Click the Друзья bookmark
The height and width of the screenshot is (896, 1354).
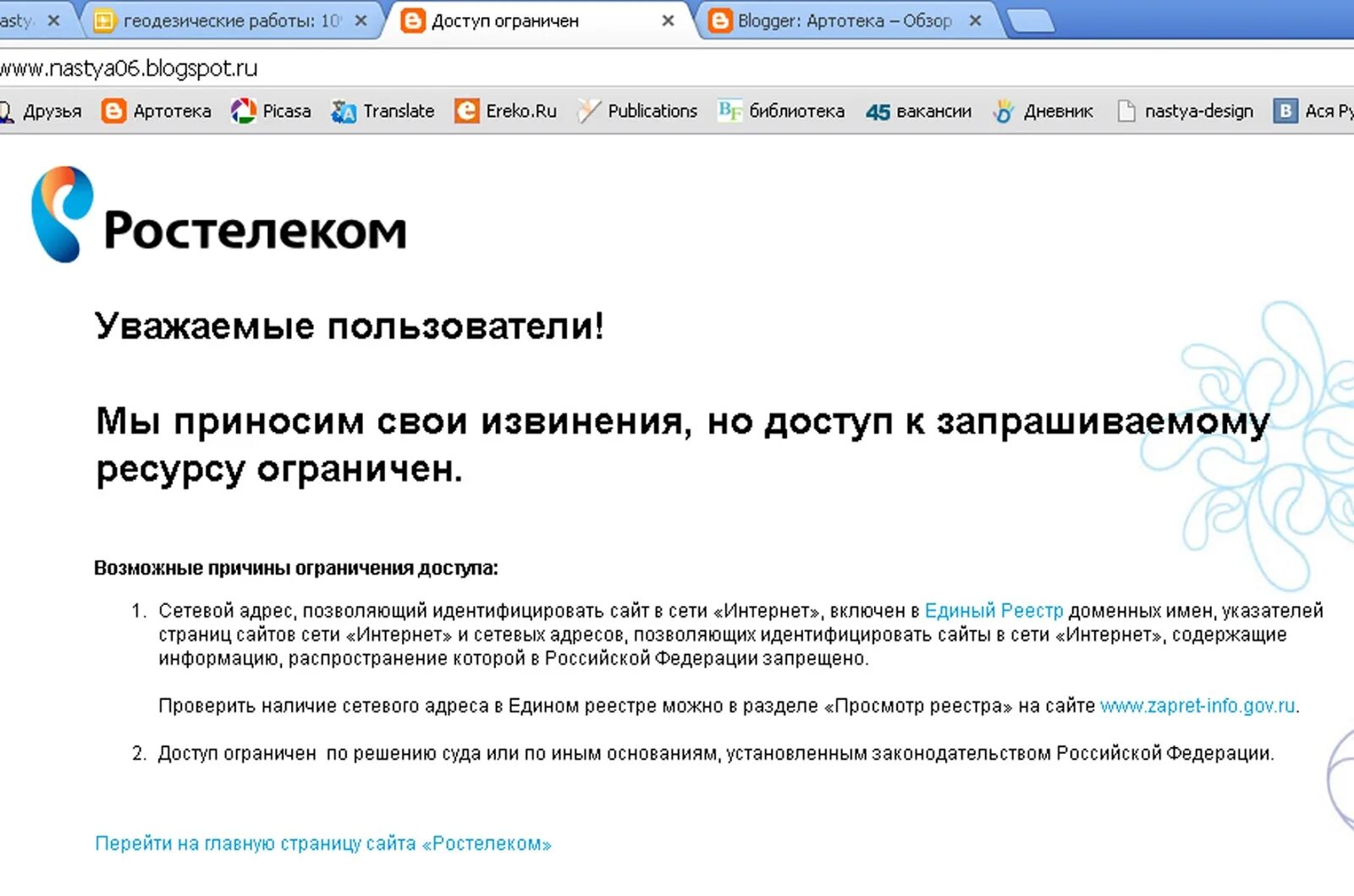tap(41, 111)
